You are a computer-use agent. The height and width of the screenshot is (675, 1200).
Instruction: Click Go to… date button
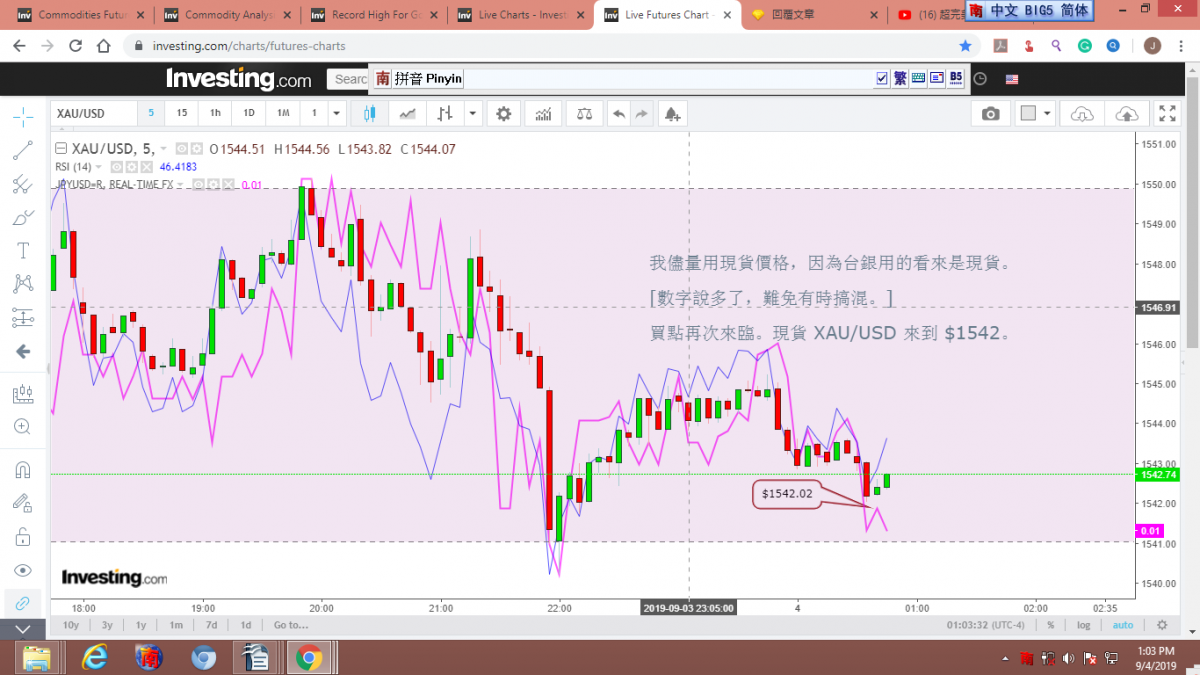(x=290, y=625)
